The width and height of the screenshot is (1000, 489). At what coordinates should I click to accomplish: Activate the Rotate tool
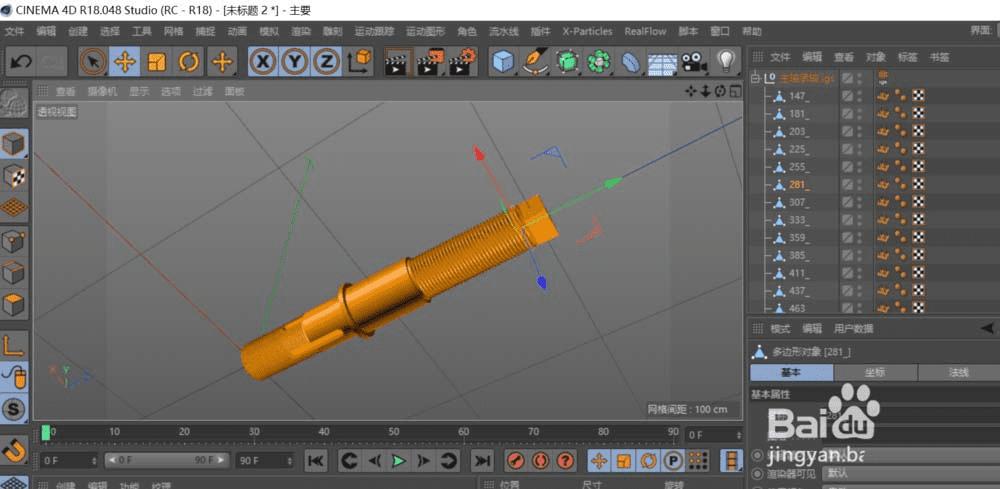(189, 62)
